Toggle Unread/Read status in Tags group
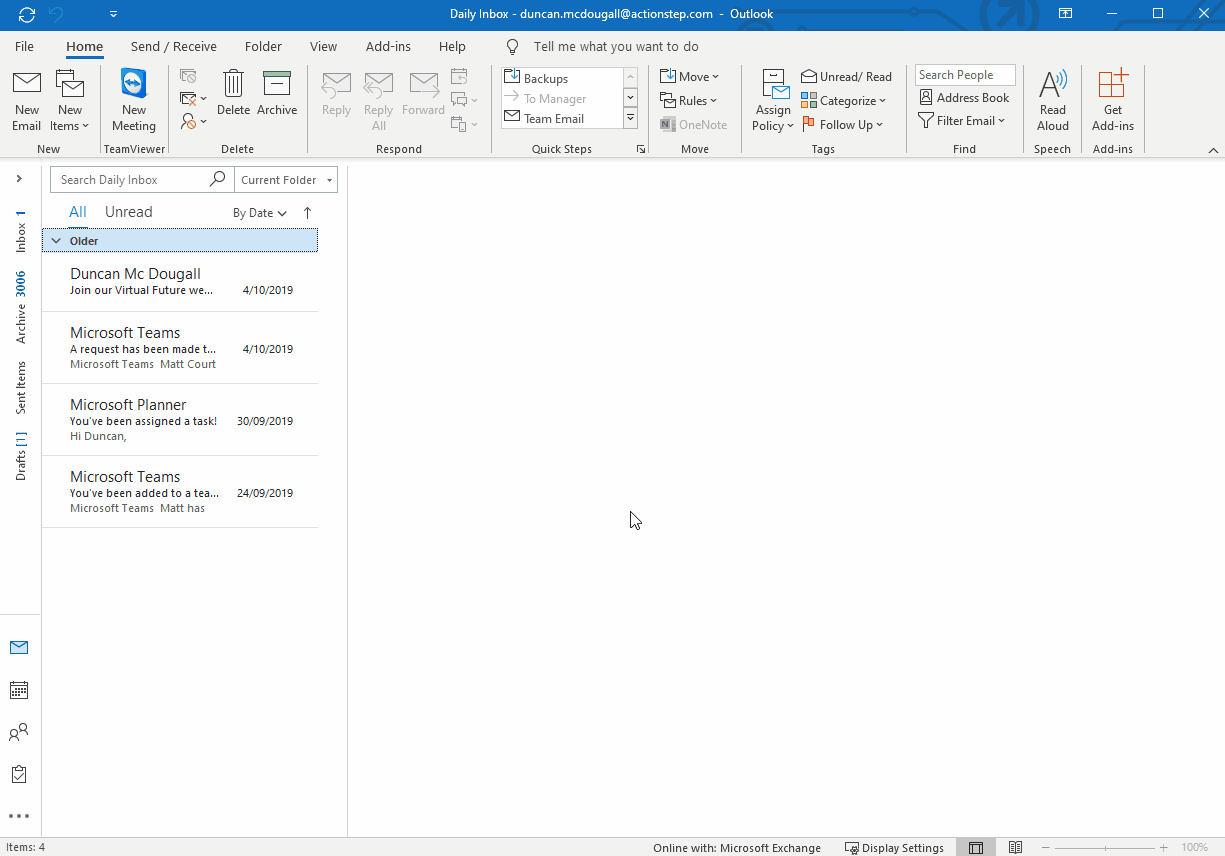 (x=846, y=75)
